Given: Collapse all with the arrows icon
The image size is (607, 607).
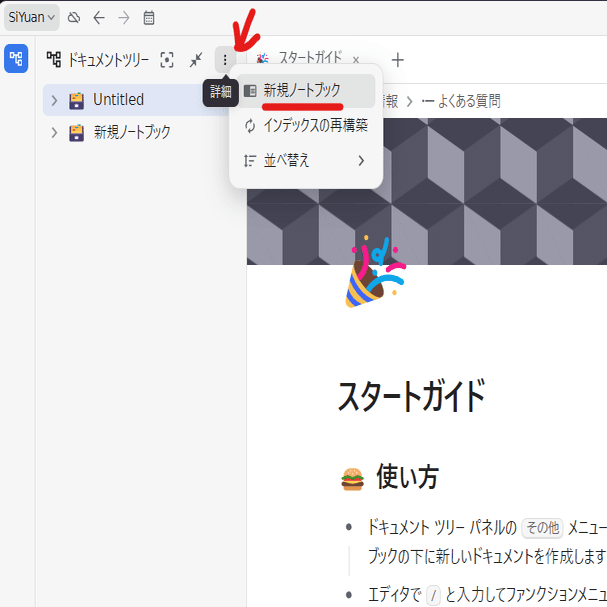Looking at the screenshot, I should 196,60.
